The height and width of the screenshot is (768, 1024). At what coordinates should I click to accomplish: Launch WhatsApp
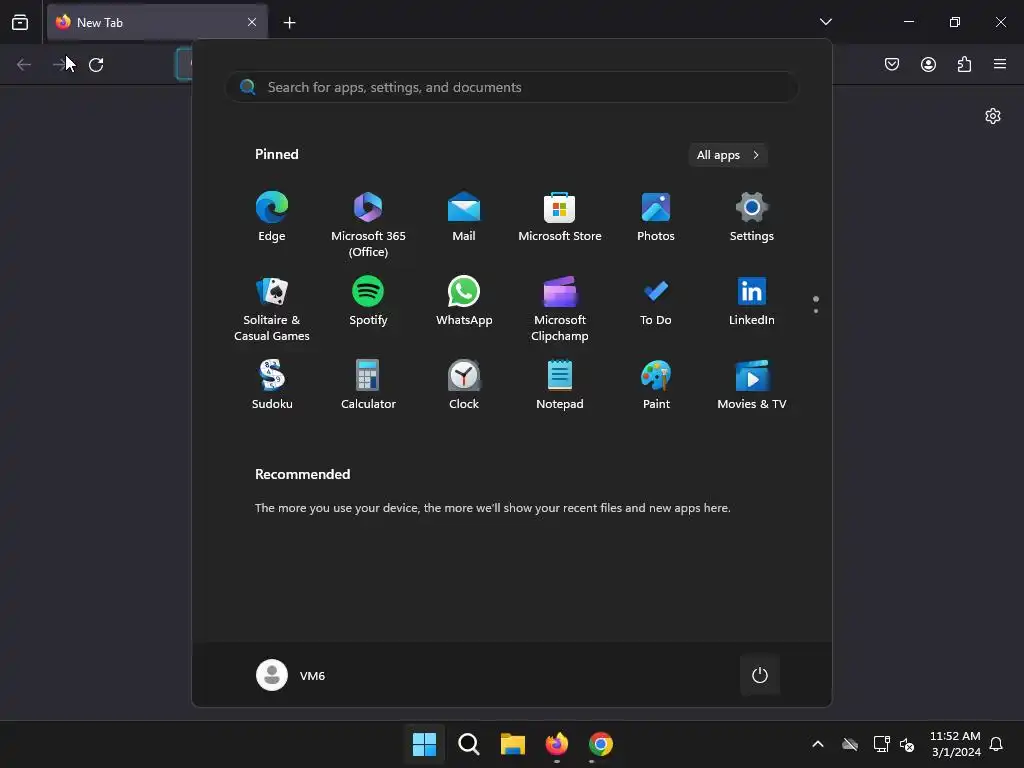tap(464, 300)
